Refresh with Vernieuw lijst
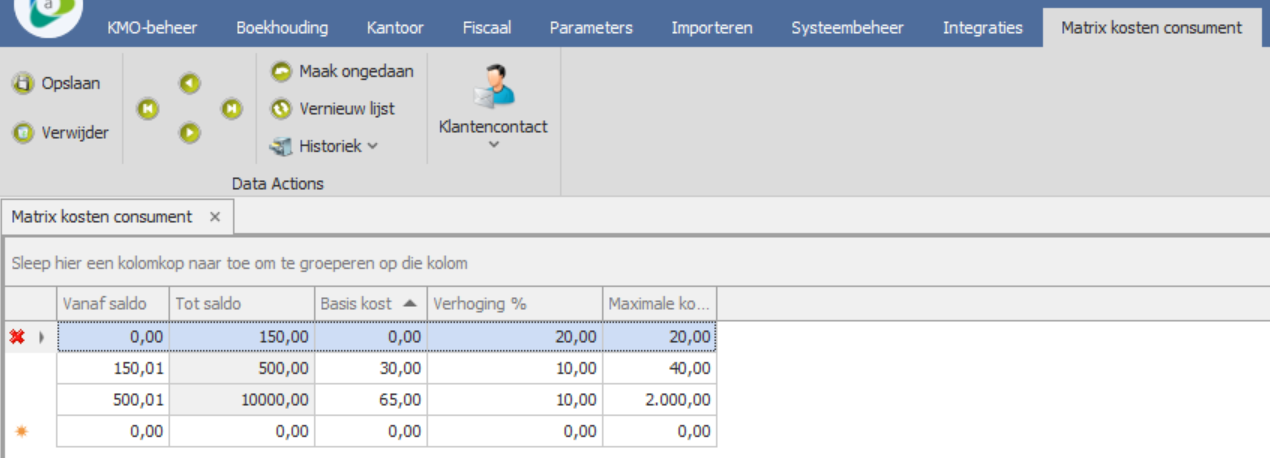 (281, 108)
